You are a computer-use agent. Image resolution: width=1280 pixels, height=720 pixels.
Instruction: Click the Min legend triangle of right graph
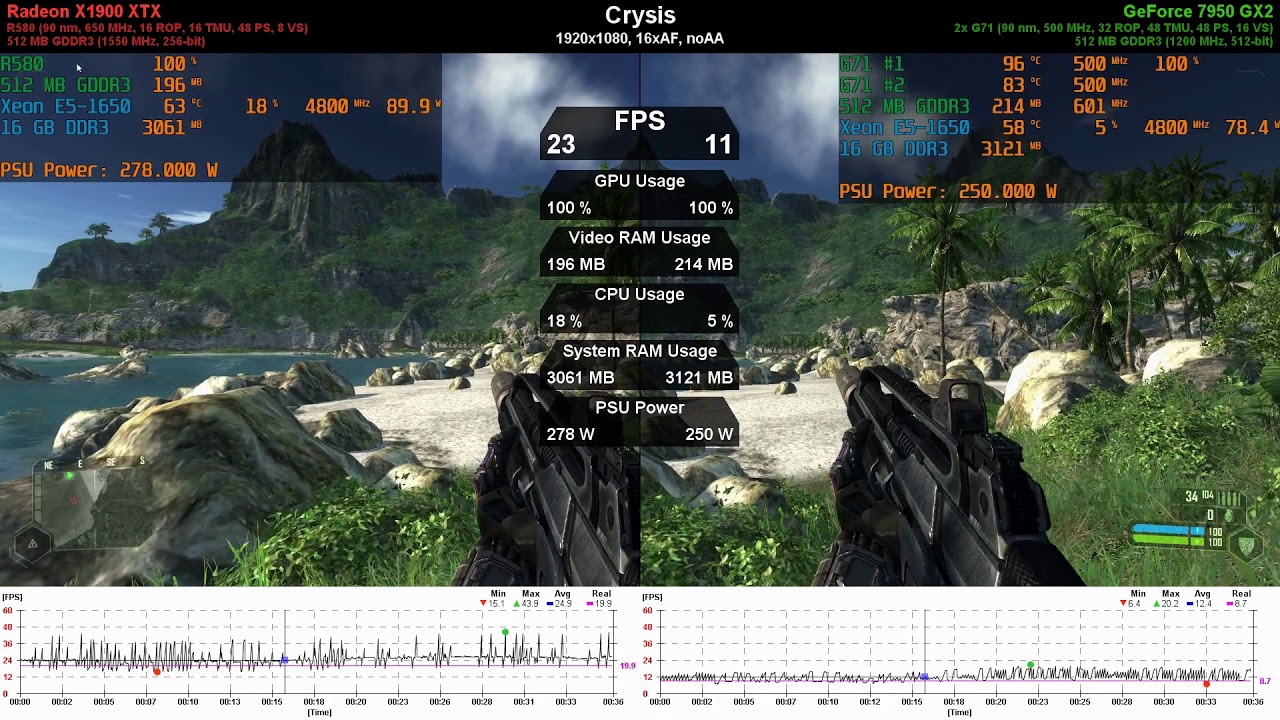tap(1124, 604)
